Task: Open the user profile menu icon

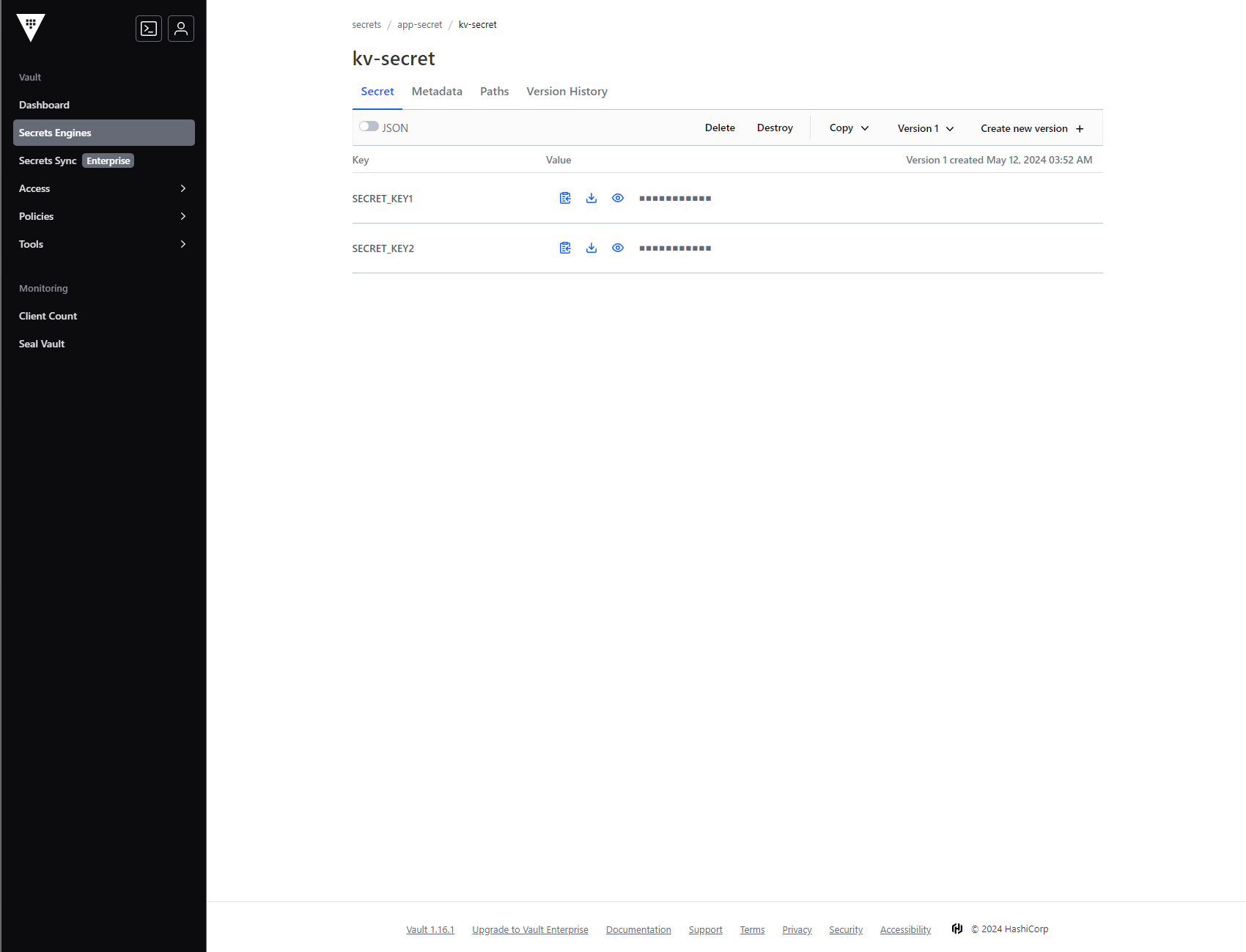Action: (181, 29)
